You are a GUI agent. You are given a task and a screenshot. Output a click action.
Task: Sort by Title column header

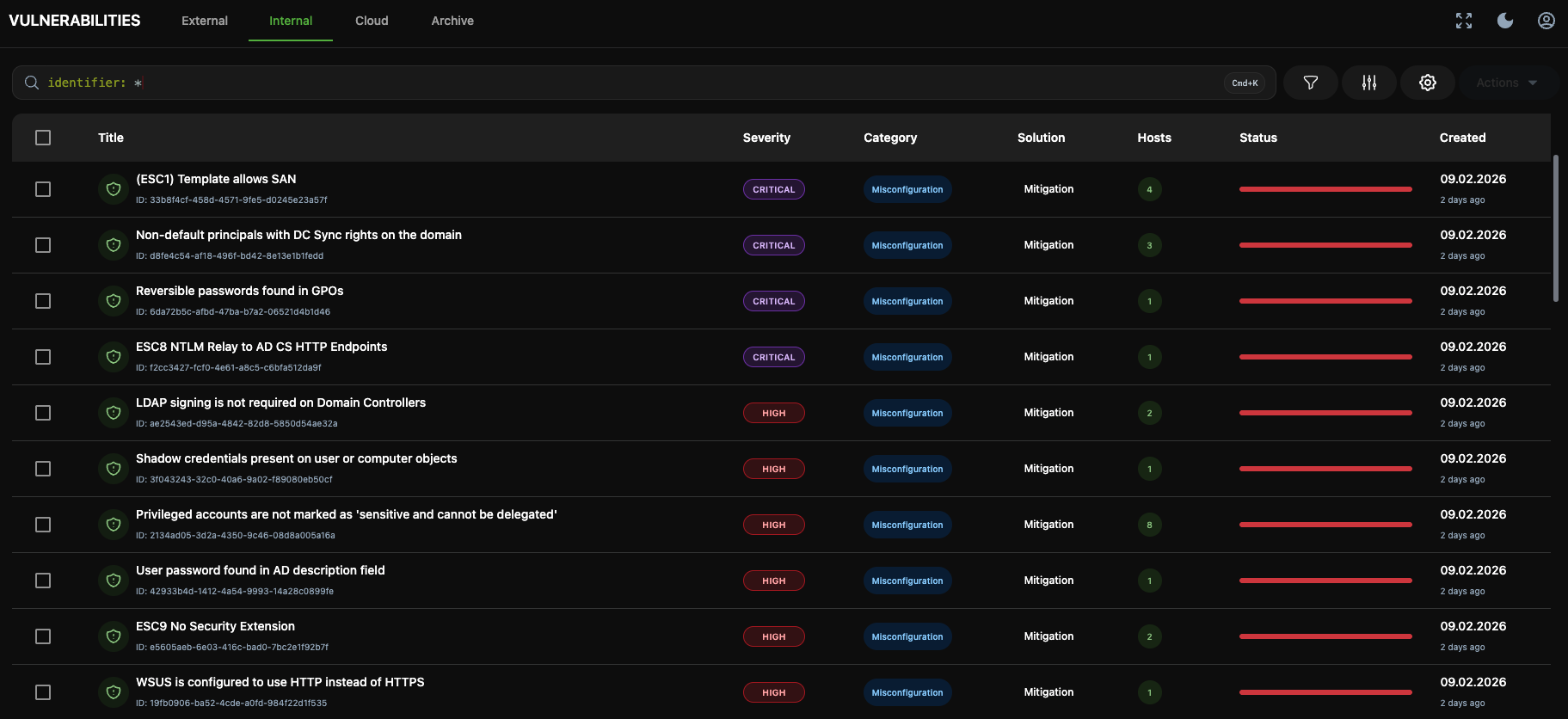tap(111, 138)
